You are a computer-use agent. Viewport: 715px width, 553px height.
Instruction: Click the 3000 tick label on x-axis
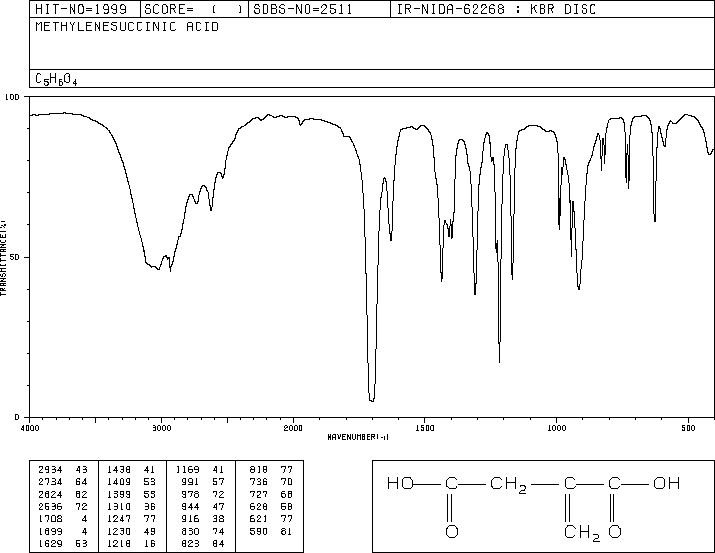[x=161, y=428]
